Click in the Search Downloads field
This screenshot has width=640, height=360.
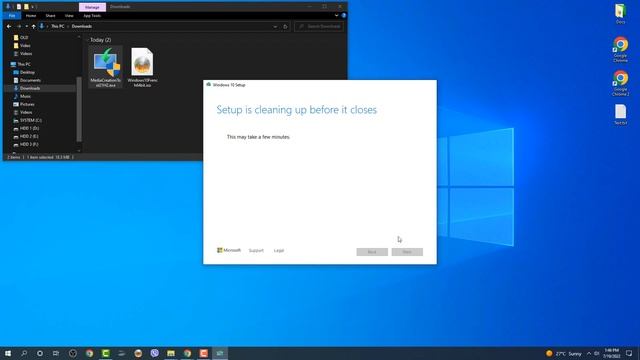coord(319,27)
